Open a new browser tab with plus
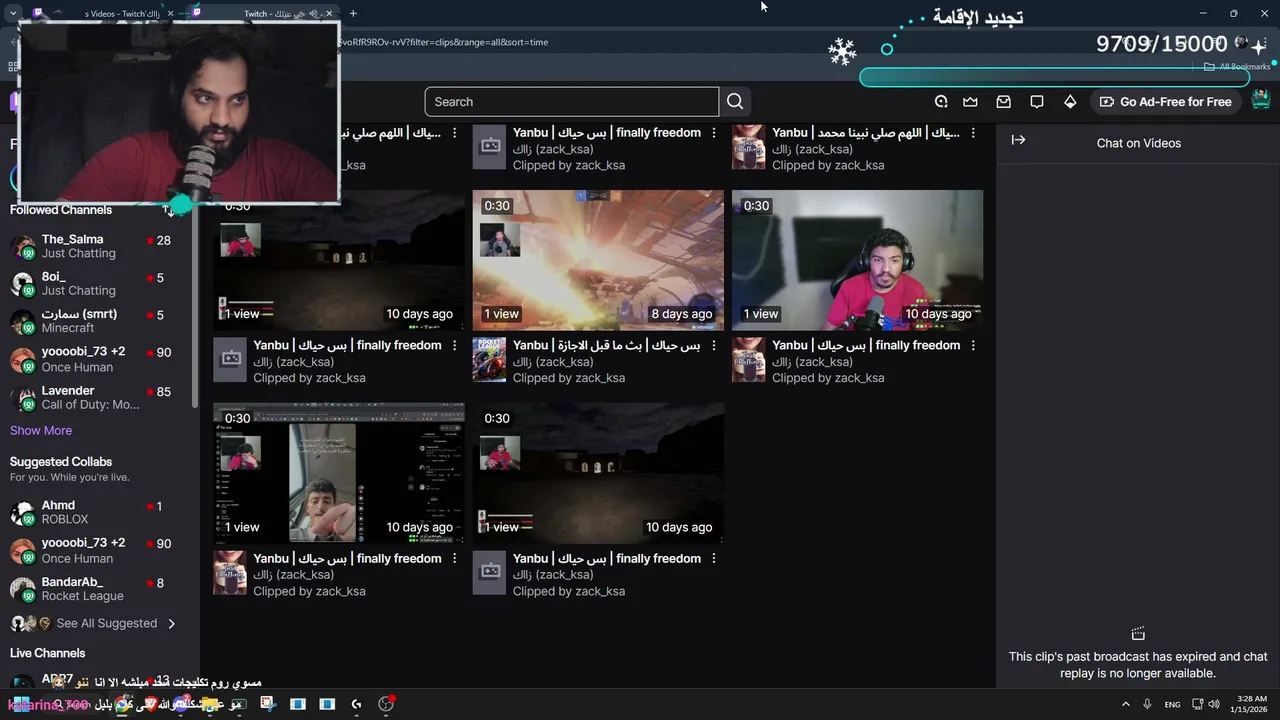 [353, 13]
